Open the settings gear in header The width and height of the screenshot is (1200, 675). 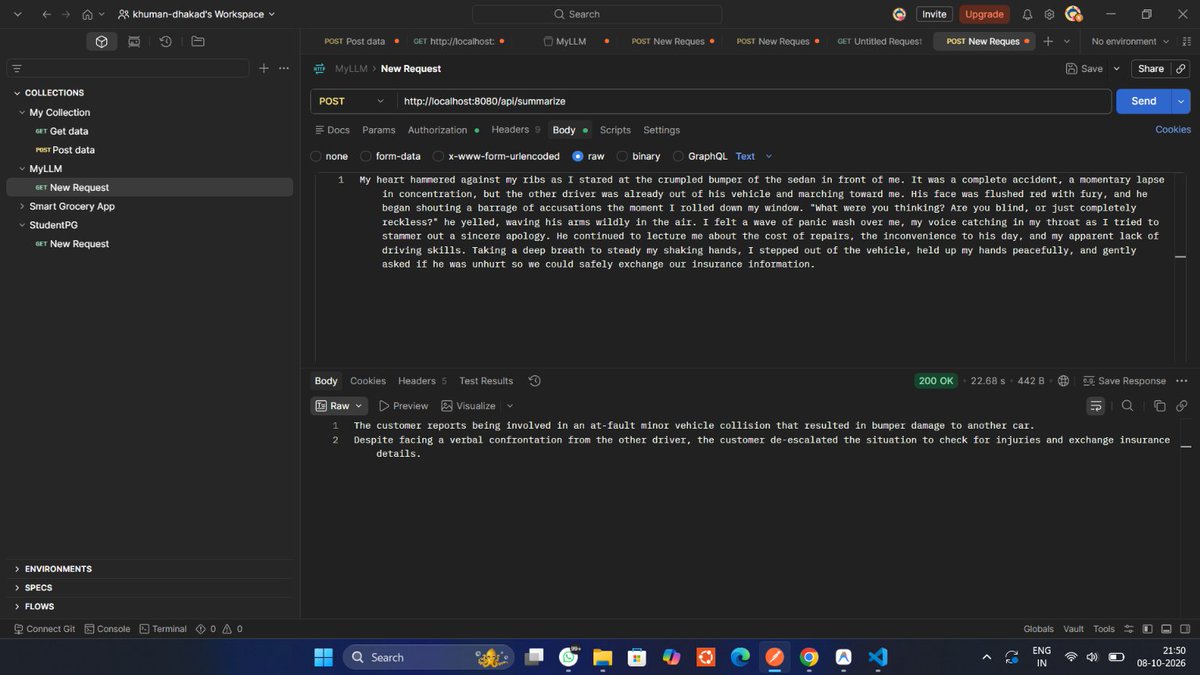pos(1049,14)
